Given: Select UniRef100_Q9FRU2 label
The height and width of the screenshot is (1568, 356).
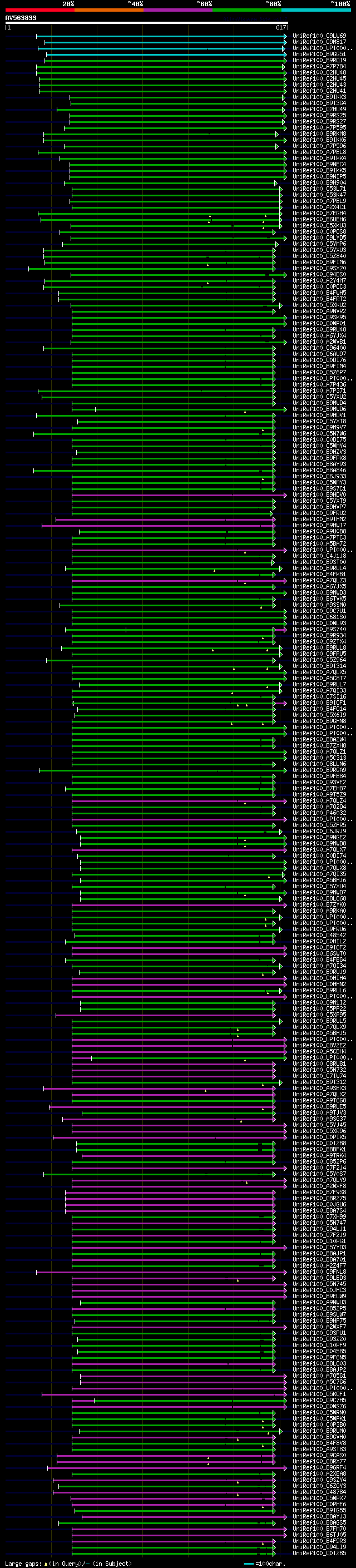Looking at the screenshot, I should 319,513.
